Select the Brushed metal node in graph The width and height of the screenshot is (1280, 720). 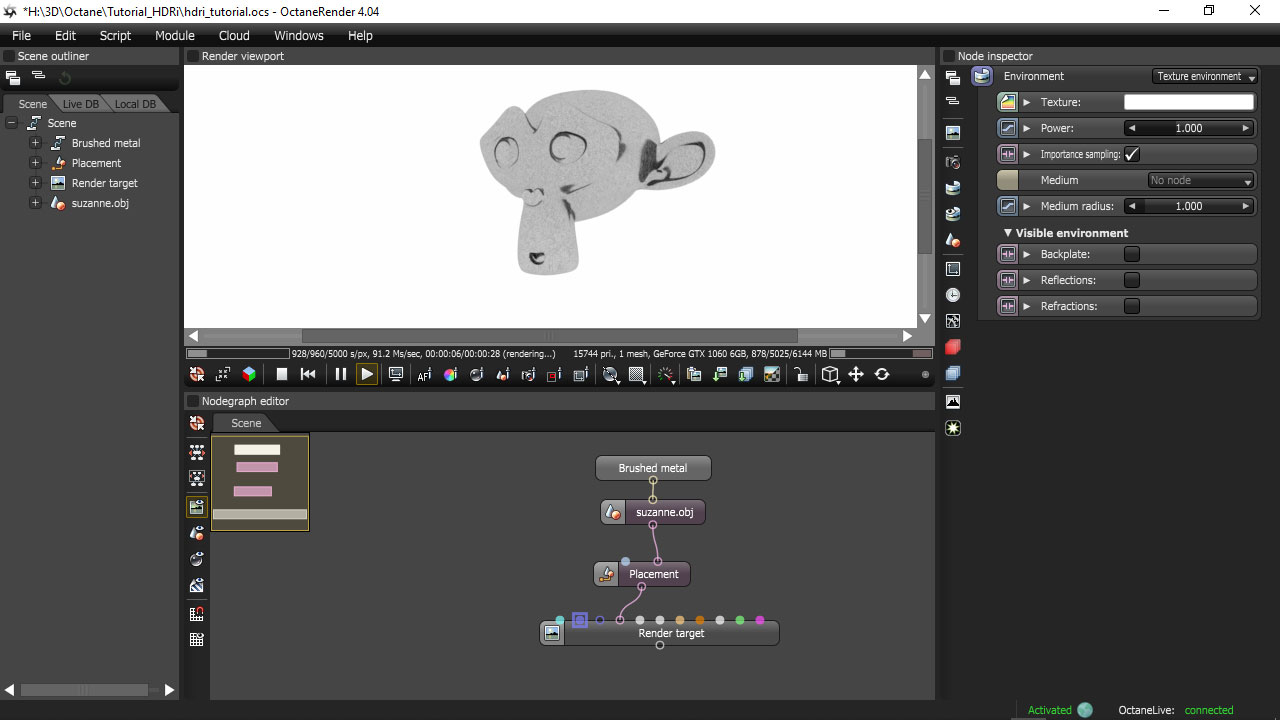[x=653, y=468]
